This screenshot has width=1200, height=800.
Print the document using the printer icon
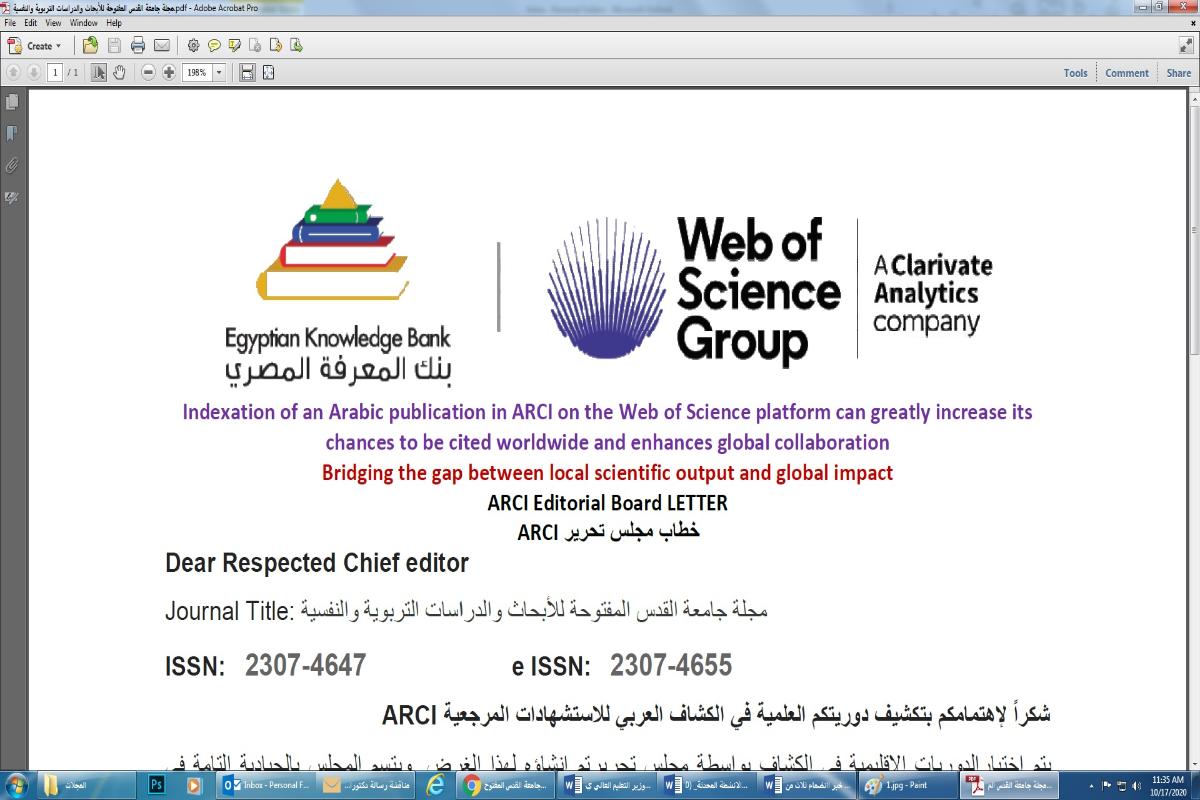click(x=138, y=46)
